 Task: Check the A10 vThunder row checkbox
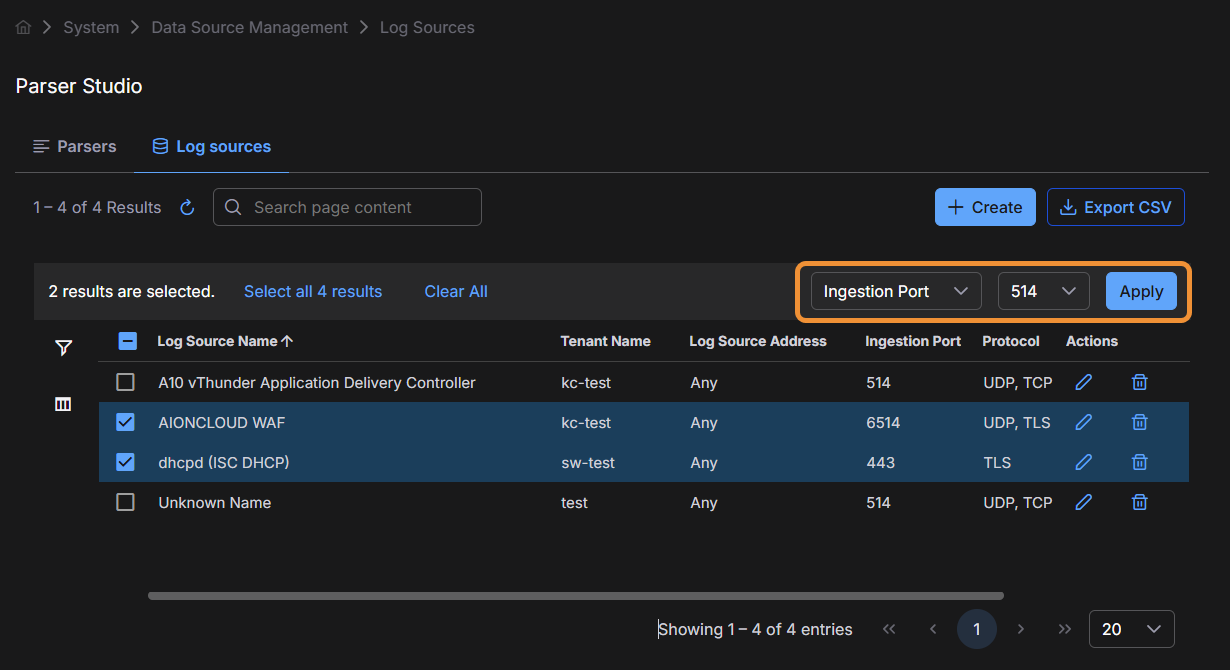[x=125, y=383]
